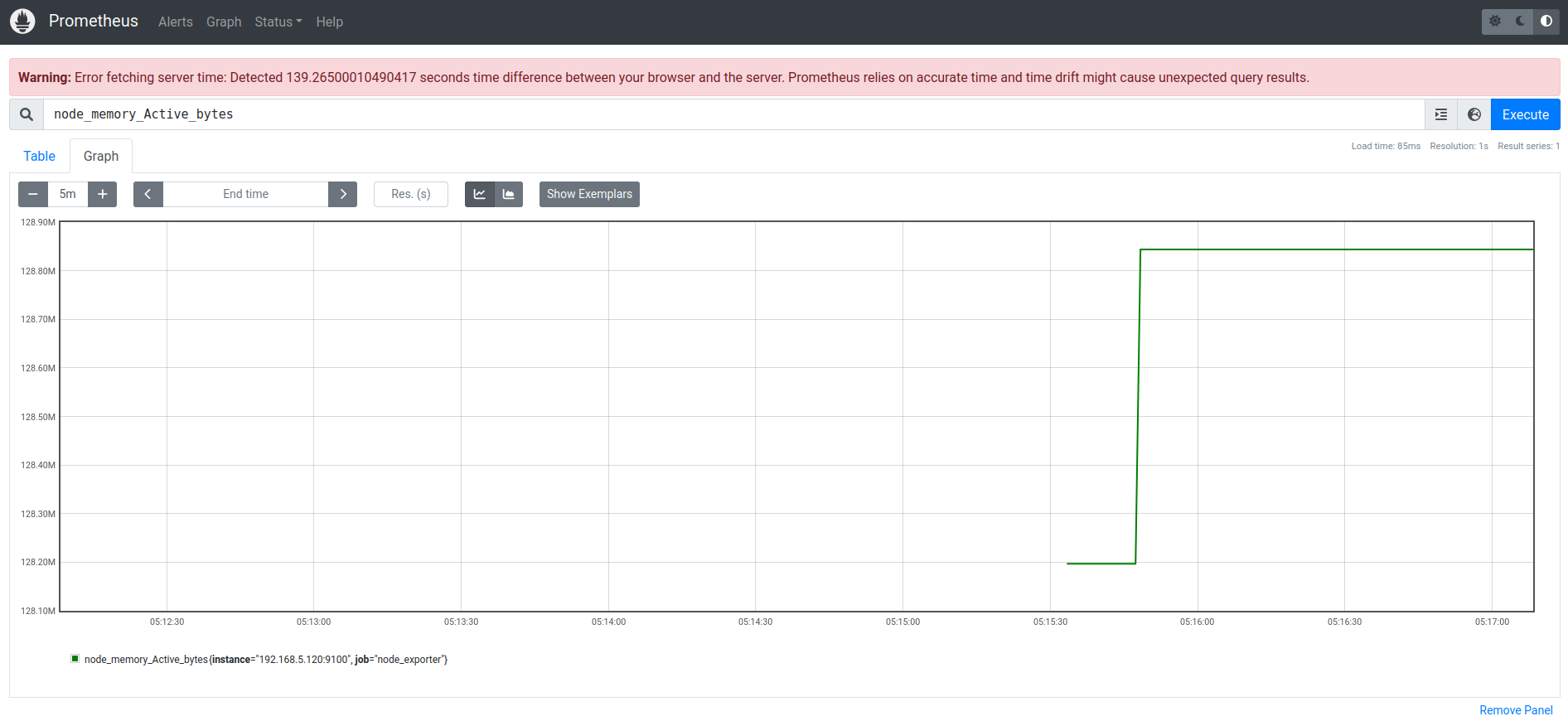Select browser-preferred theme half-circle icon
Image resolution: width=1568 pixels, height=726 pixels.
pos(1546,22)
